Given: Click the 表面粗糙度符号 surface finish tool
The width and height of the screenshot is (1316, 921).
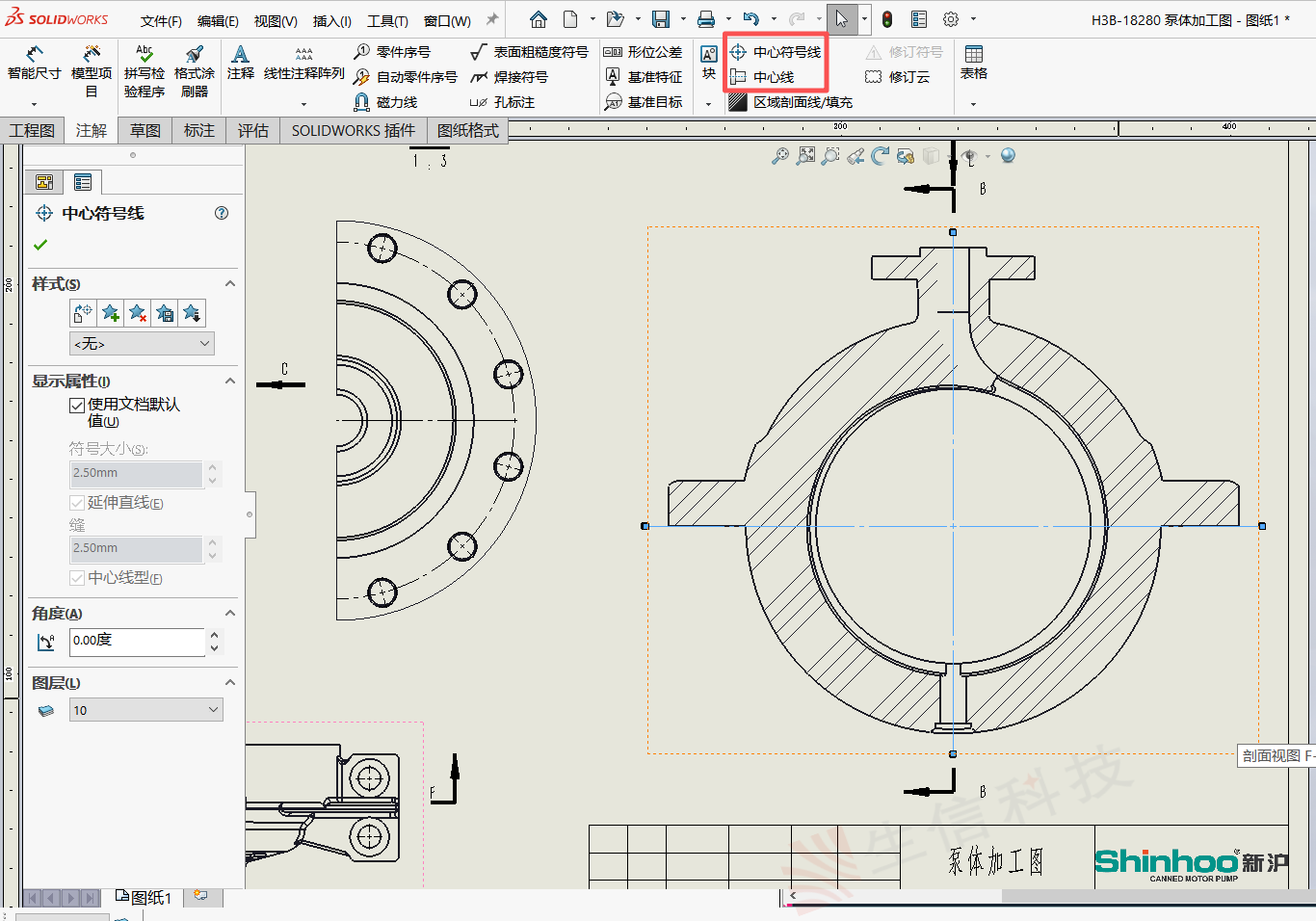Looking at the screenshot, I should [529, 52].
